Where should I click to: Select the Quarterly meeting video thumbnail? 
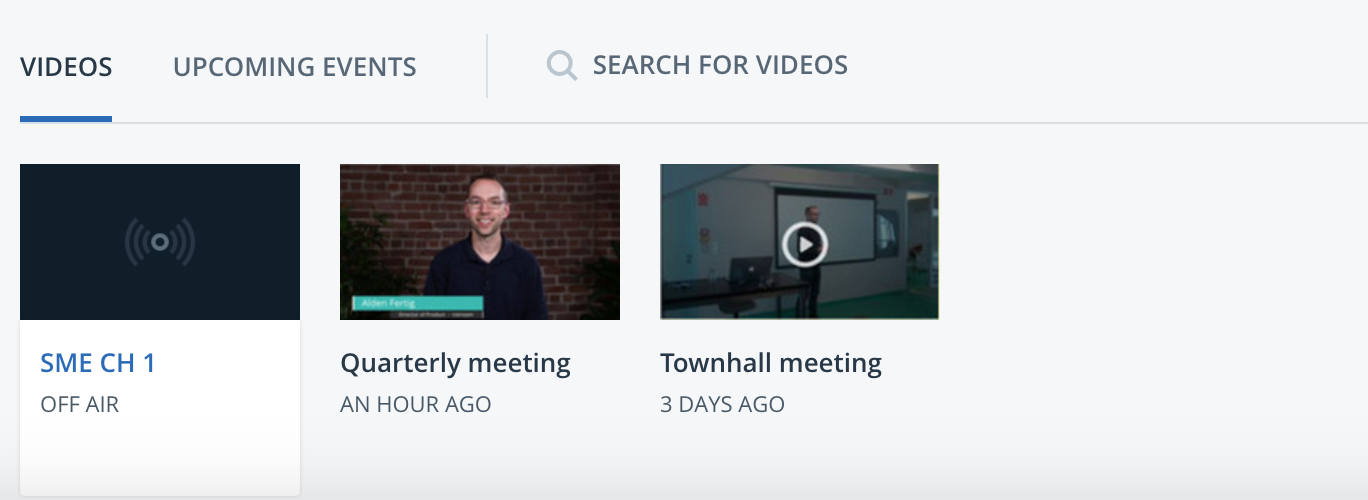(480, 242)
